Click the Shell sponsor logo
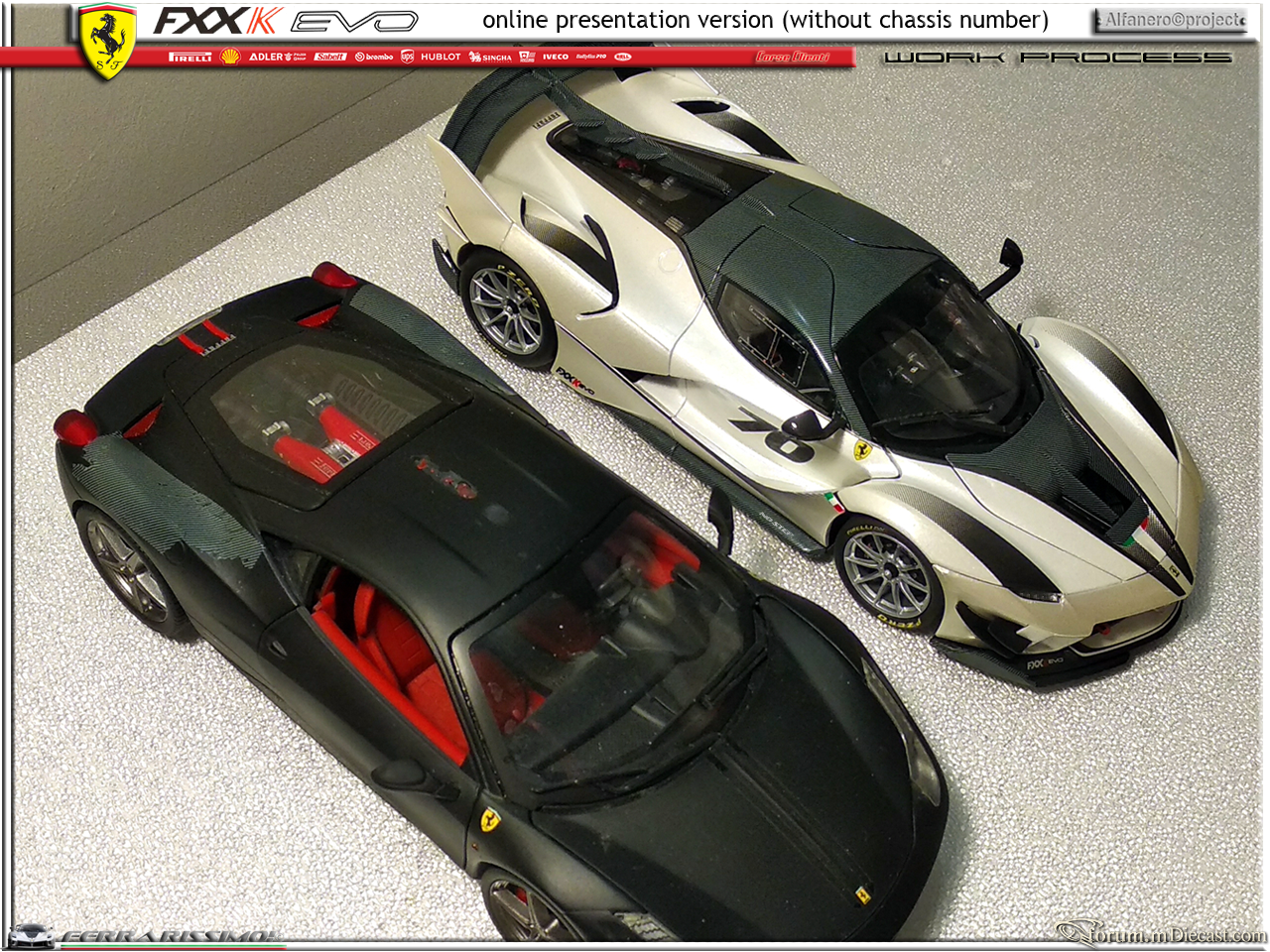Viewport: 1270px width, 952px height. (230, 57)
